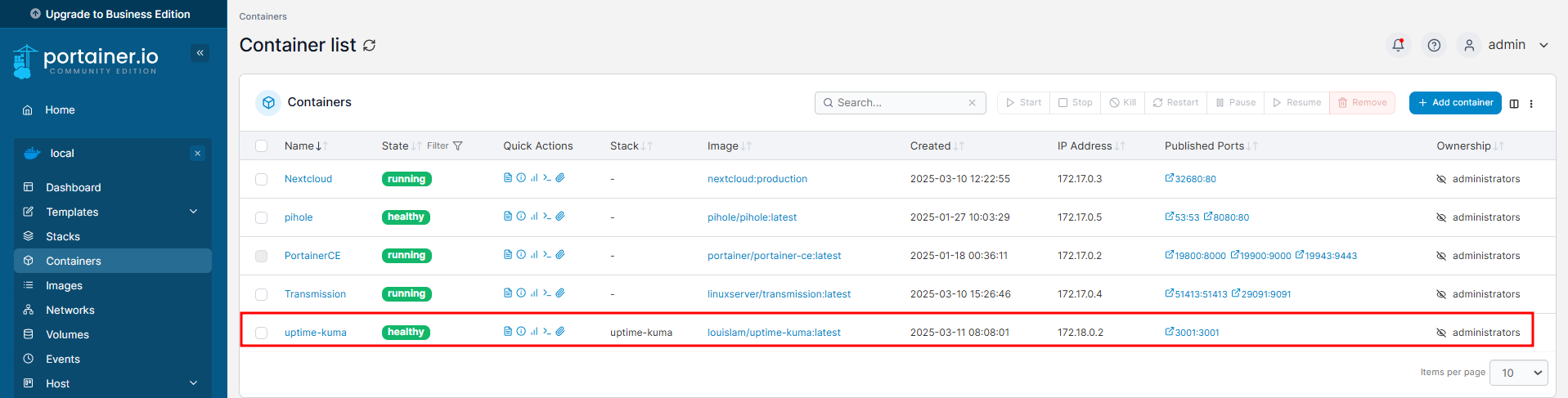1568x398 pixels.
Task: Open the items per page dropdown
Action: click(1518, 373)
